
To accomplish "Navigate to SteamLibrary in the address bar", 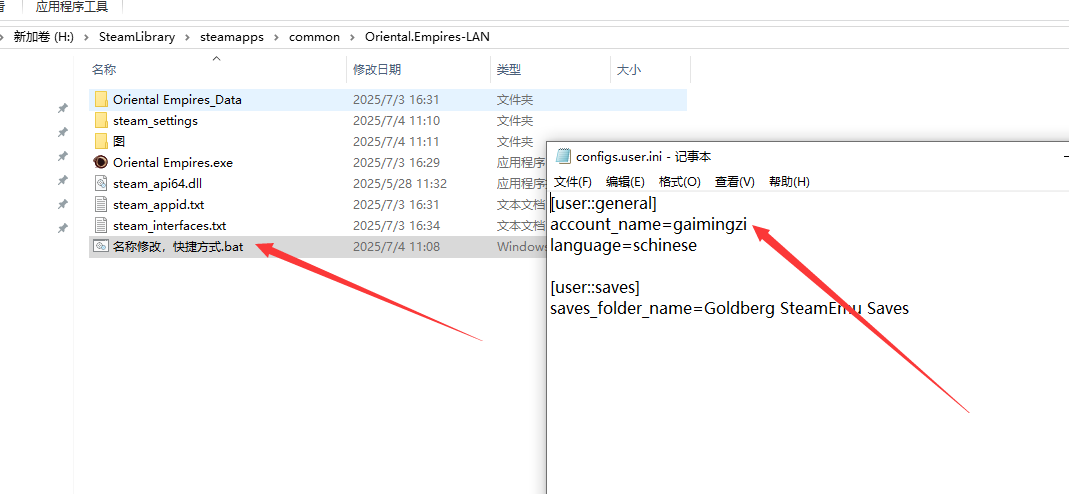I will pyautogui.click(x=136, y=37).
